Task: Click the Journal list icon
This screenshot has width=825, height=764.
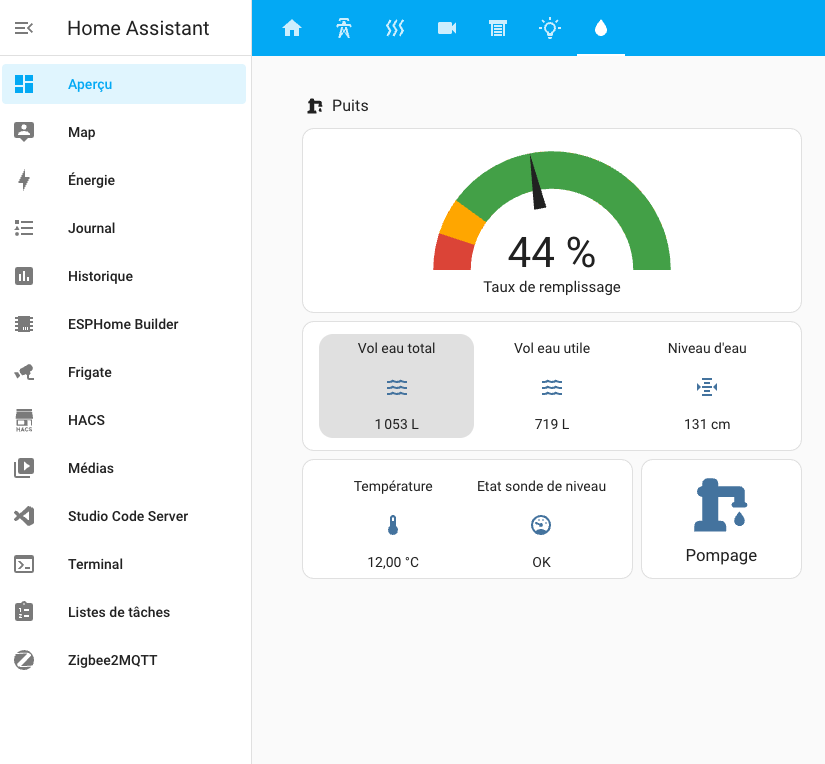Action: [x=24, y=228]
